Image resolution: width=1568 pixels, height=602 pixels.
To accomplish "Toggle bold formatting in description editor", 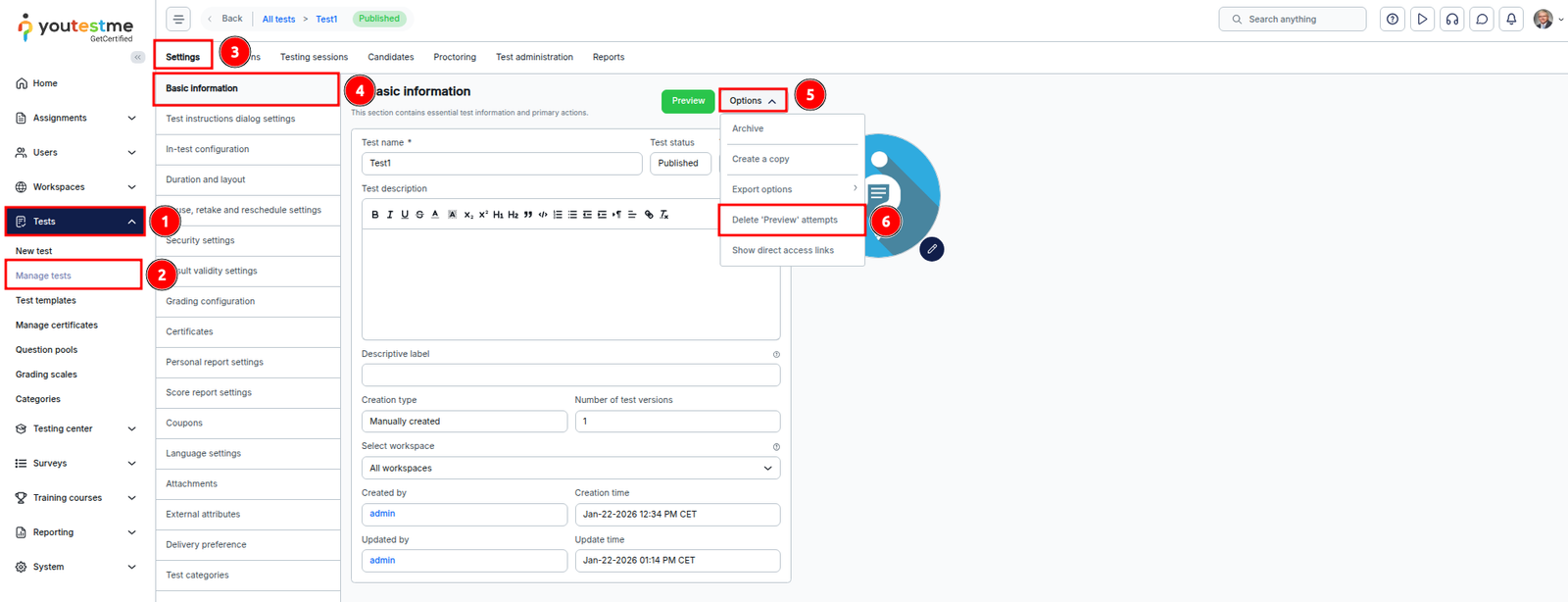I will point(374,215).
